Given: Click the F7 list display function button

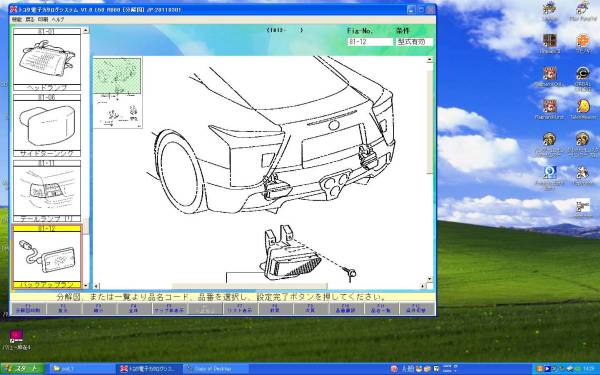Looking at the screenshot, I should (x=240, y=309).
